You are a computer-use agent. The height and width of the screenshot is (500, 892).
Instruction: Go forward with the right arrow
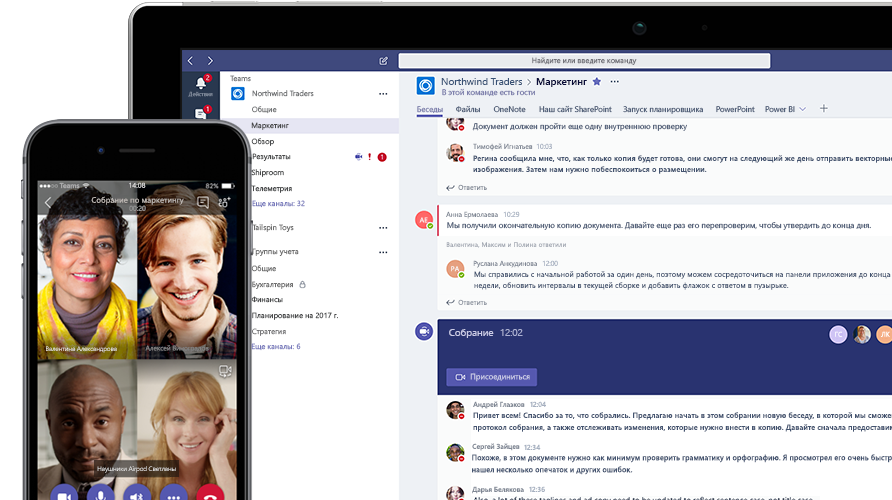click(x=210, y=60)
